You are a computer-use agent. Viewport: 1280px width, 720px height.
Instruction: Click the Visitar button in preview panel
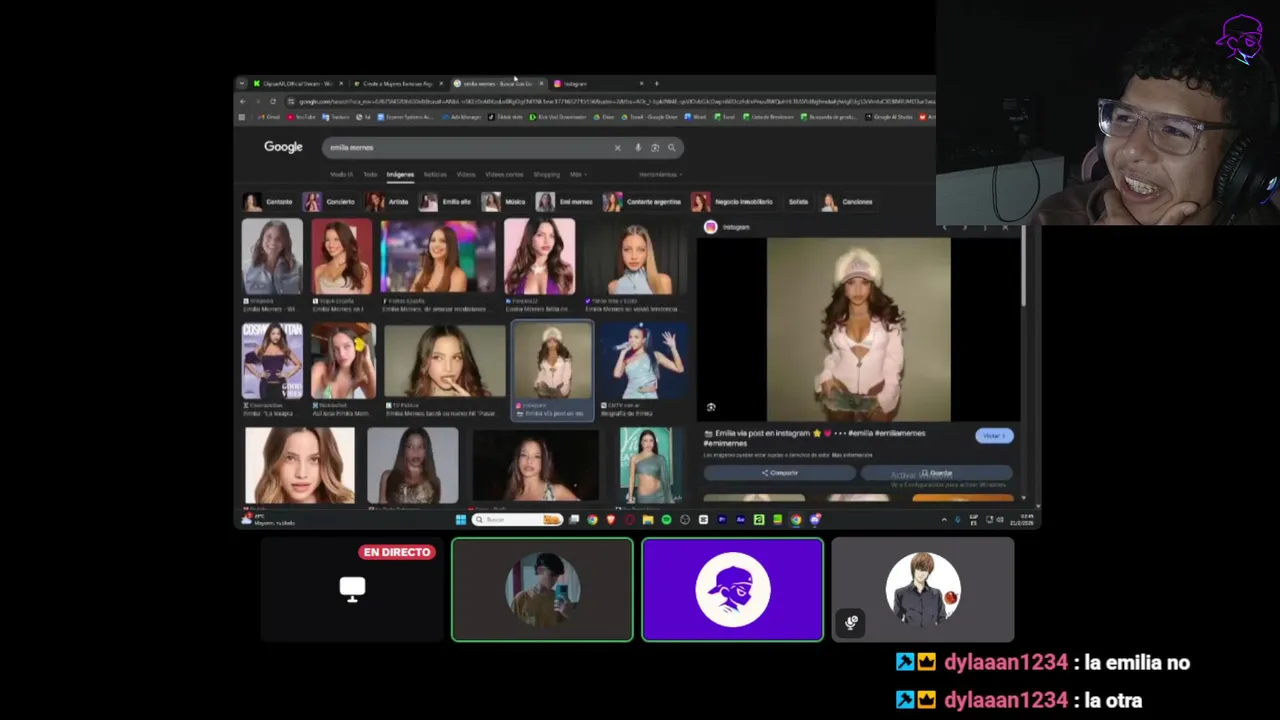point(994,436)
